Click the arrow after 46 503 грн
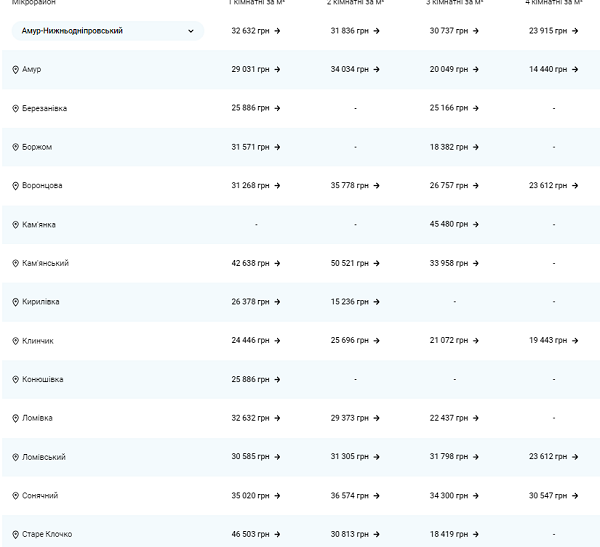 click(x=277, y=534)
